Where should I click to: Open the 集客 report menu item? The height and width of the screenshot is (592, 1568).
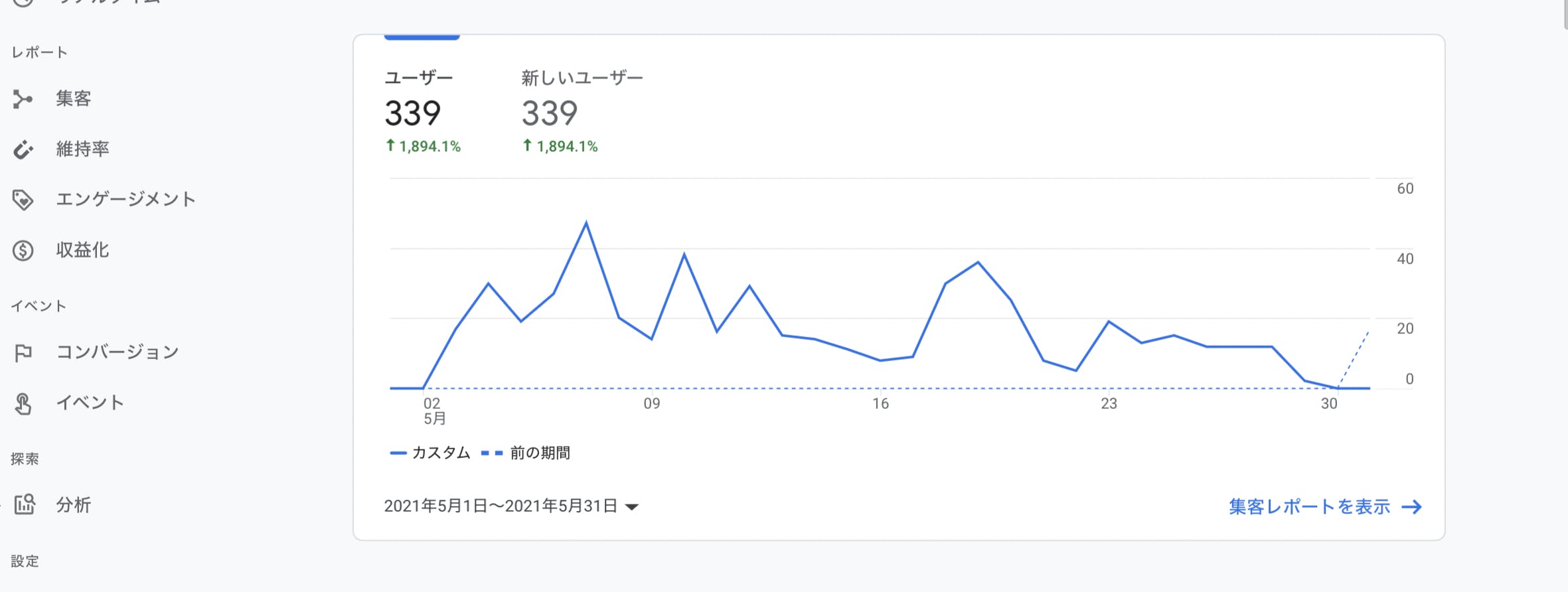click(x=73, y=98)
